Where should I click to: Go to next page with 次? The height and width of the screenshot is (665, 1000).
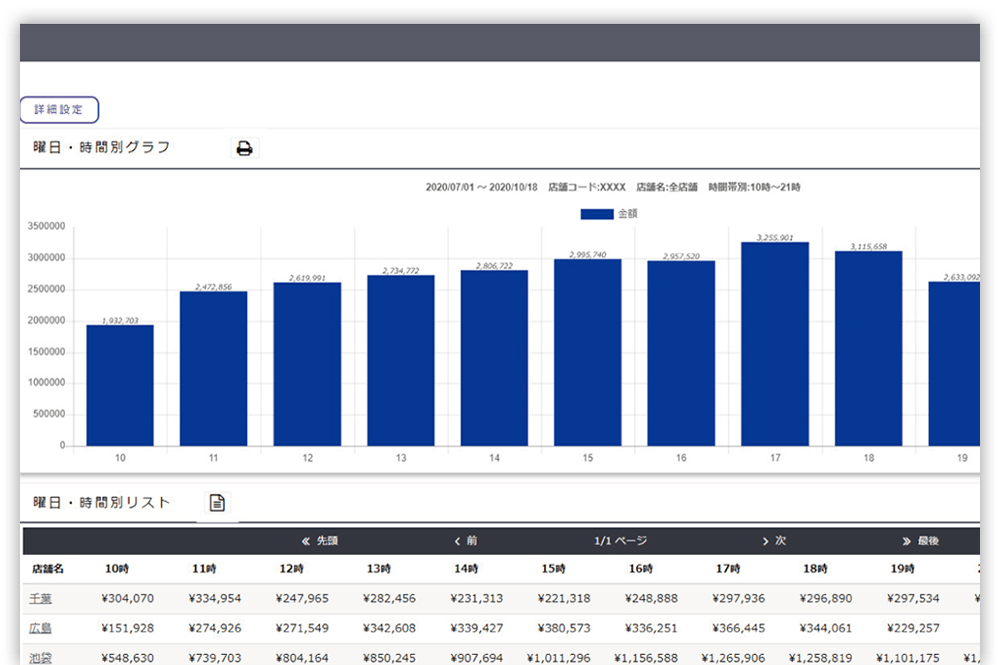click(774, 541)
